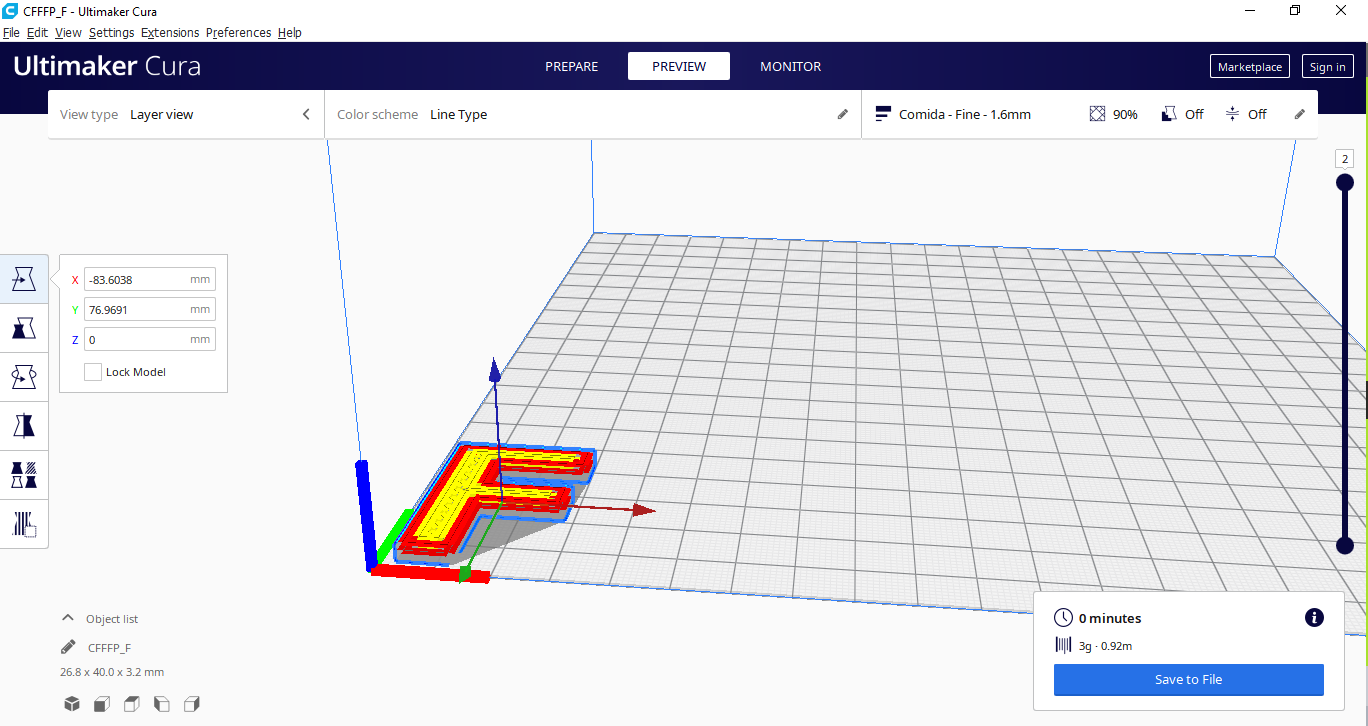Restore down the Cura window
The image size is (1368, 726).
coord(1295,11)
